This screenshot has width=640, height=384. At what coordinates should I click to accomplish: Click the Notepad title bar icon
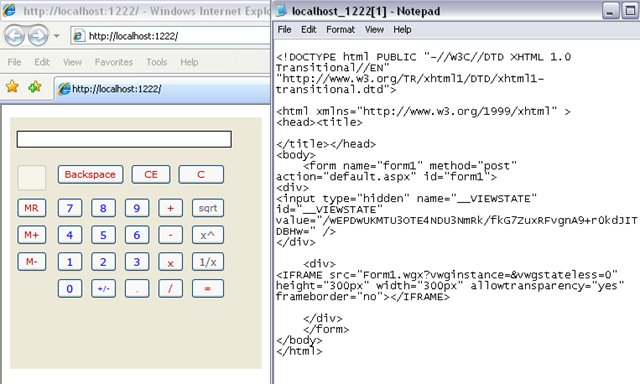(x=282, y=11)
